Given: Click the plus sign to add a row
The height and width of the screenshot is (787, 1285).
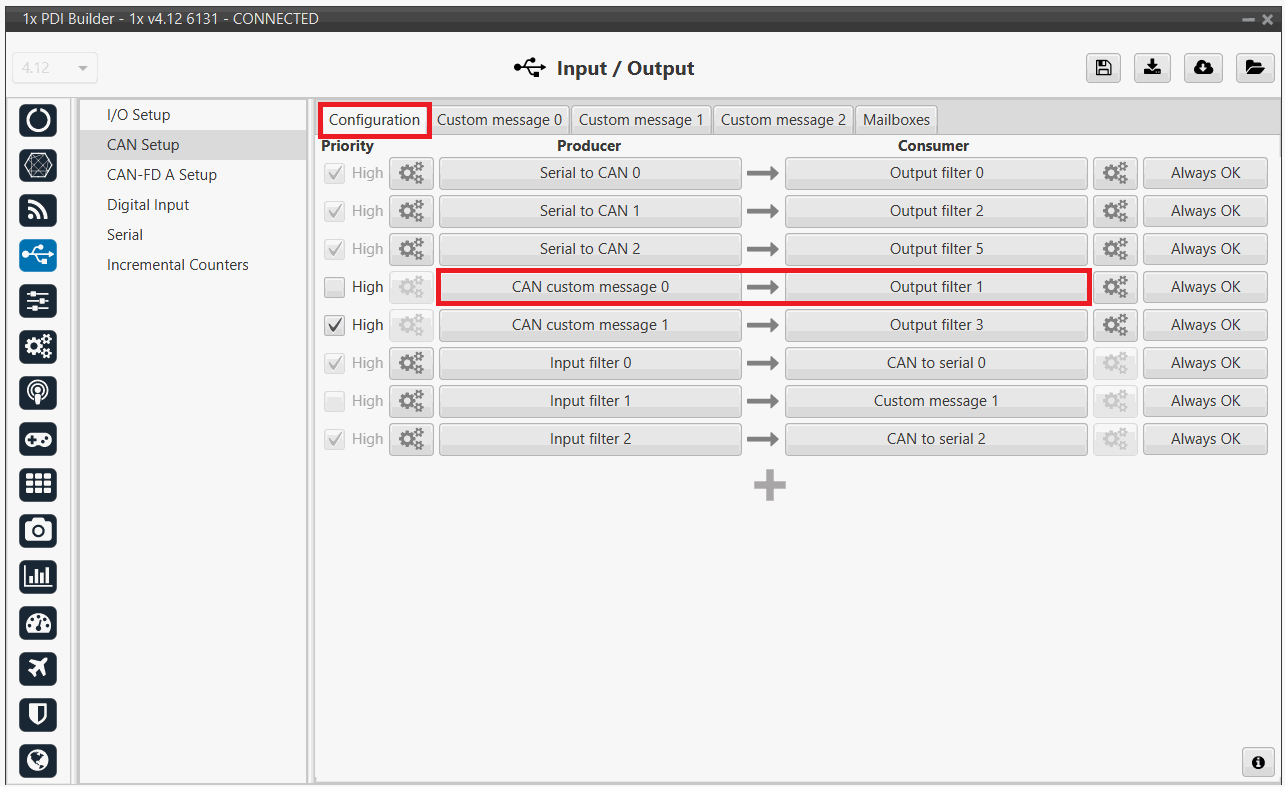Looking at the screenshot, I should [x=769, y=486].
